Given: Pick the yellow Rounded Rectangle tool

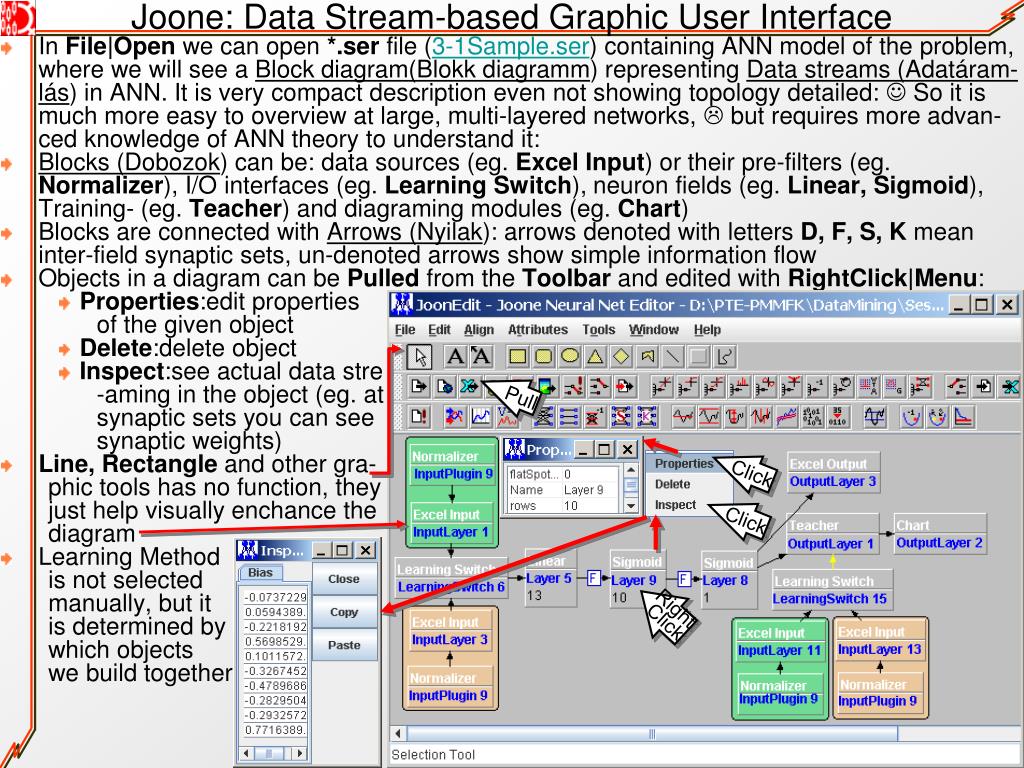Looking at the screenshot, I should pyautogui.click(x=543, y=357).
